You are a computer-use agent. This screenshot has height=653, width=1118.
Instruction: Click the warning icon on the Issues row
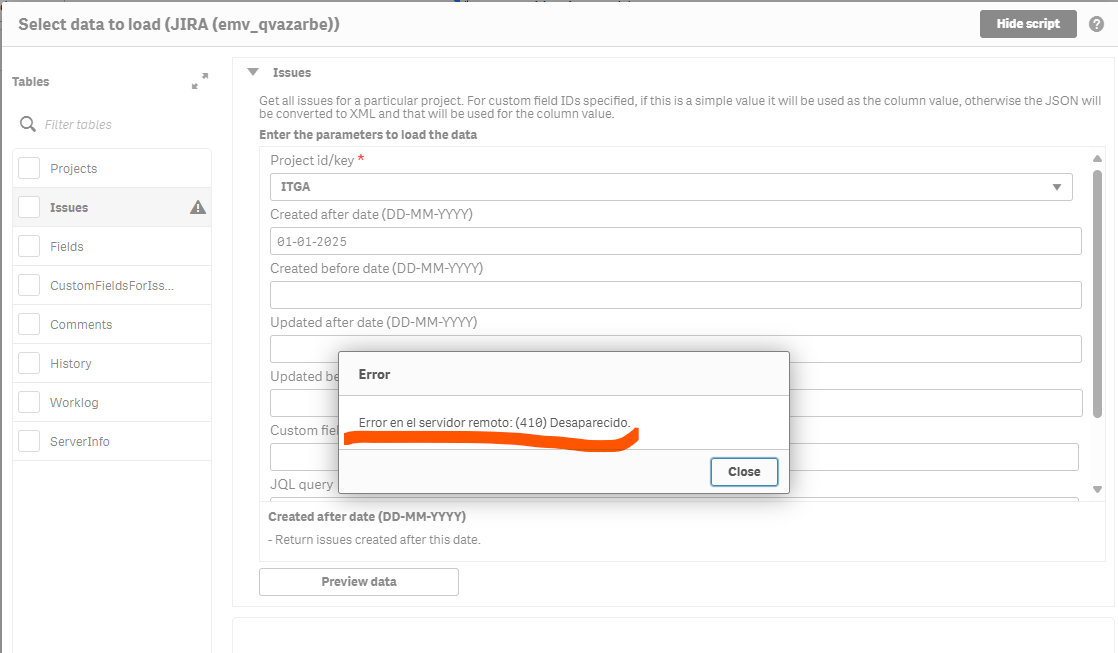[197, 207]
